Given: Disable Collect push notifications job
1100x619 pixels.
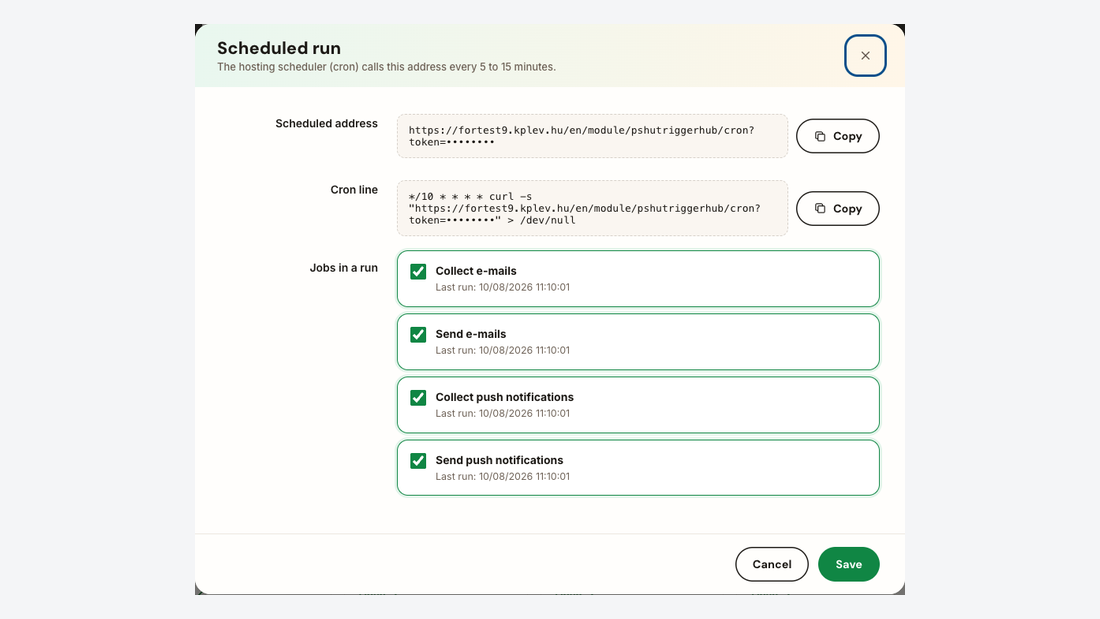Looking at the screenshot, I should (x=418, y=398).
